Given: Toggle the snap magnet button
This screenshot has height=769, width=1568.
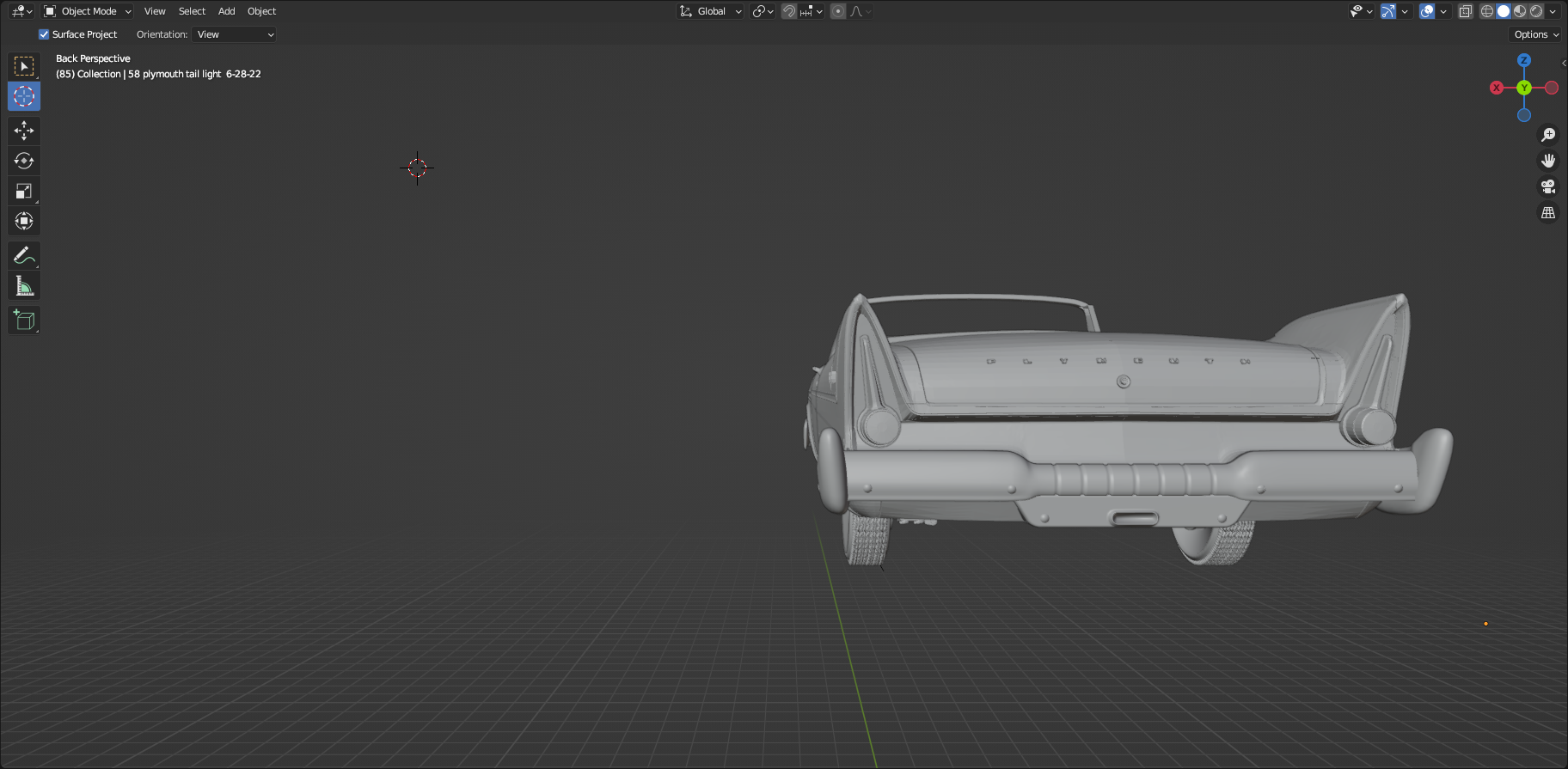Looking at the screenshot, I should [788, 11].
